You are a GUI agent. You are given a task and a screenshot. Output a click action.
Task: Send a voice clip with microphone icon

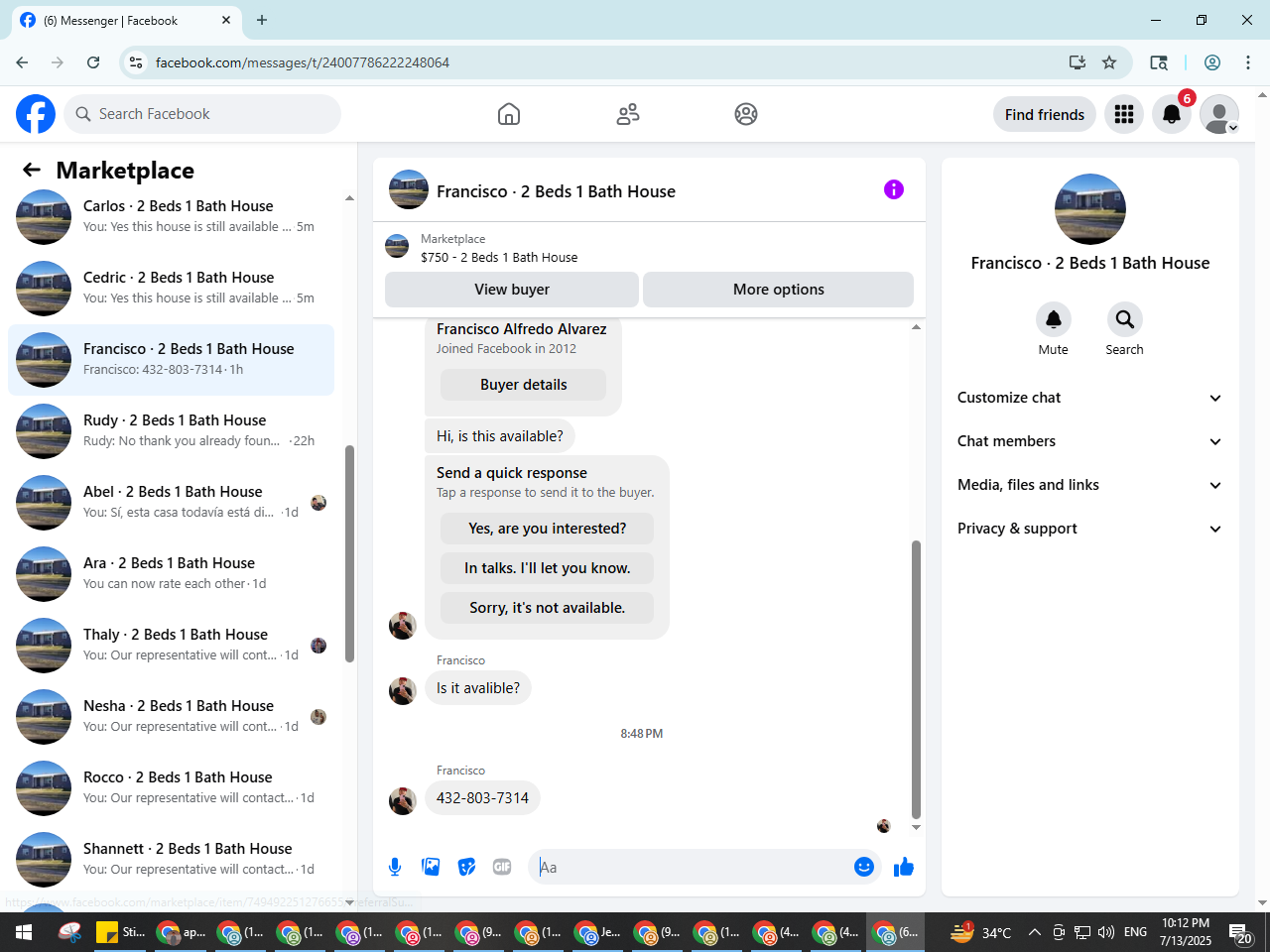(x=395, y=867)
